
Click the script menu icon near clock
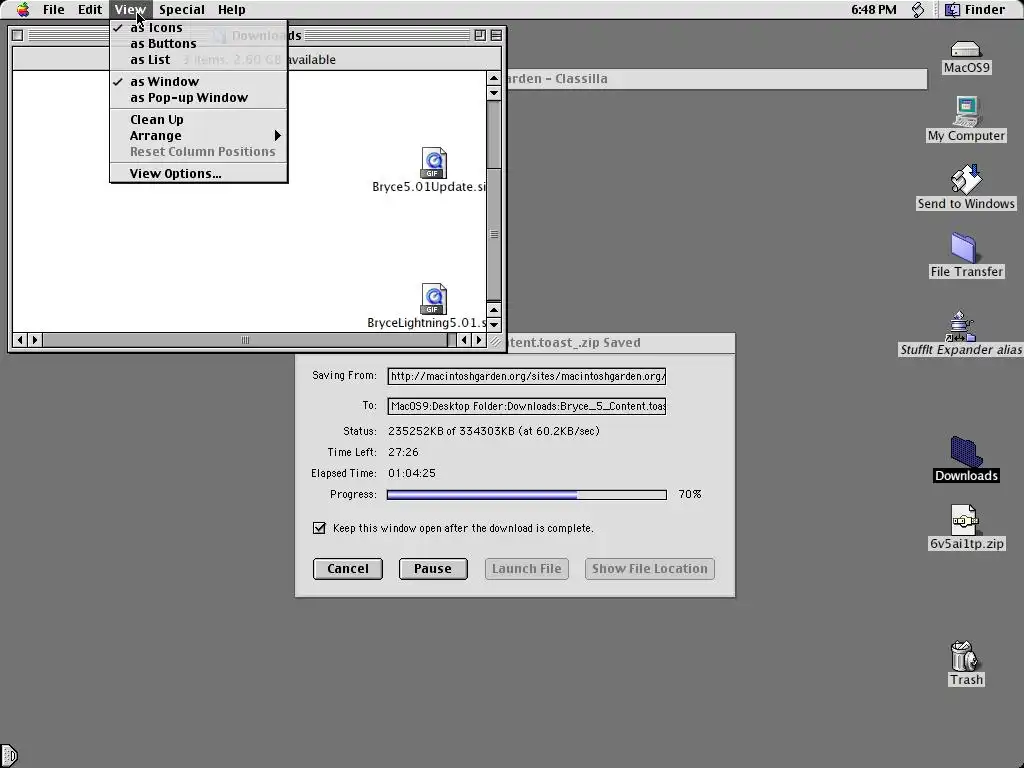(918, 9)
